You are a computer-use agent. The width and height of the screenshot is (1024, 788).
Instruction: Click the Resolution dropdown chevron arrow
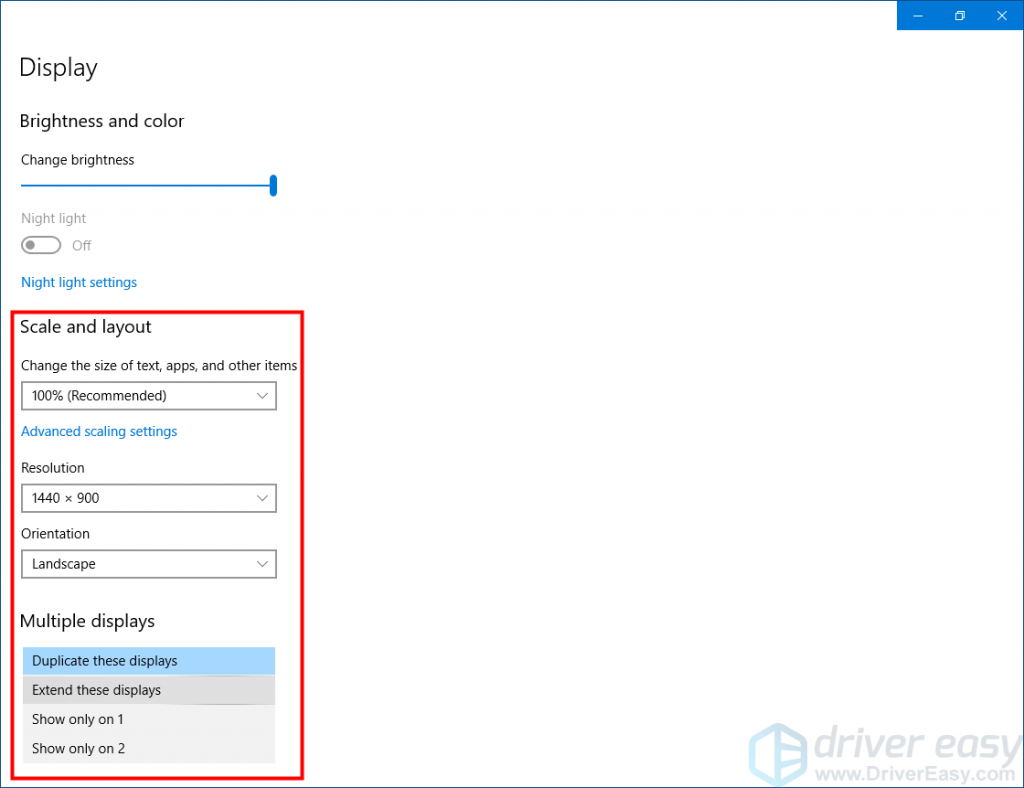[263, 498]
